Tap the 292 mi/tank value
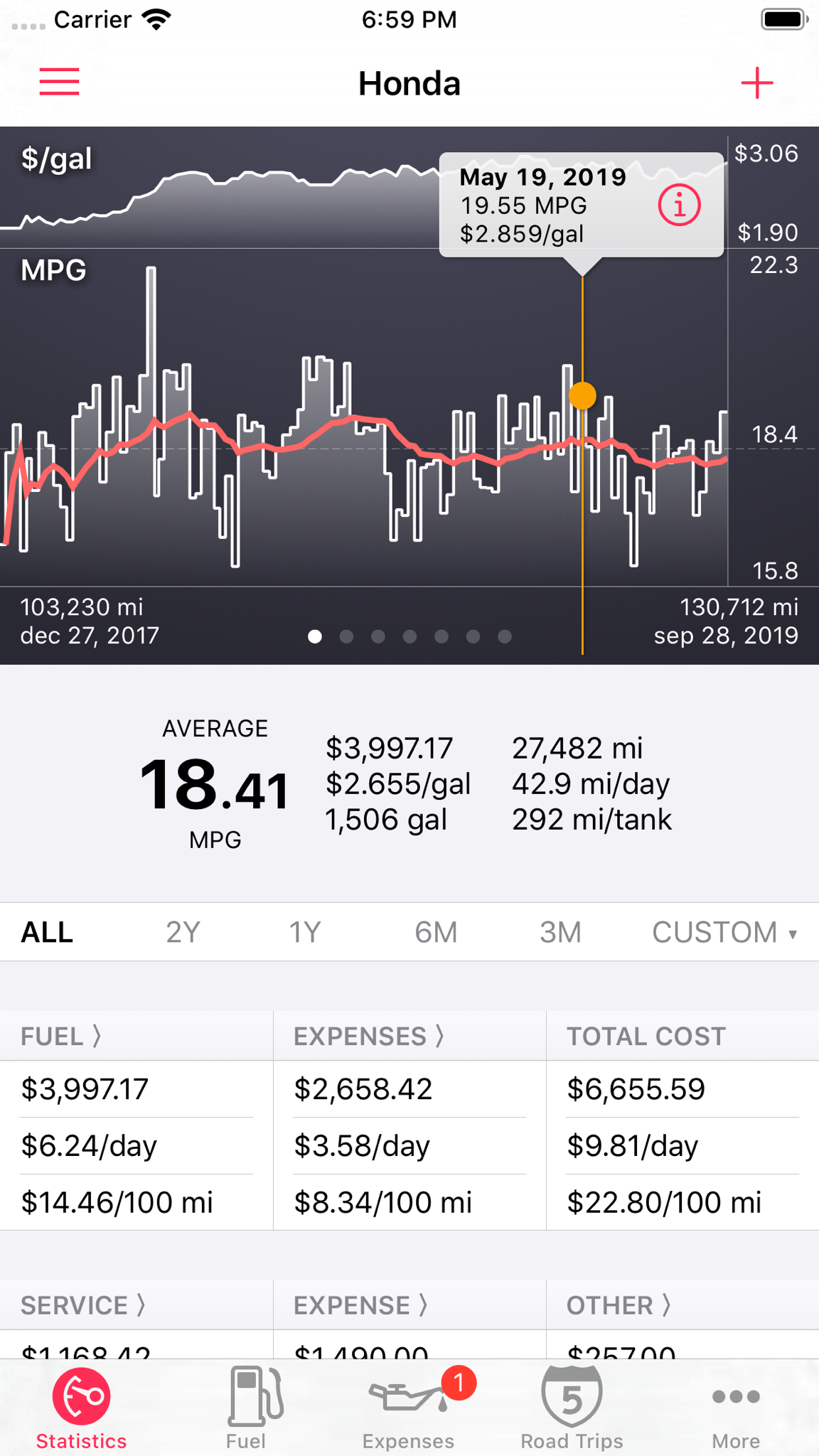 coord(591,819)
